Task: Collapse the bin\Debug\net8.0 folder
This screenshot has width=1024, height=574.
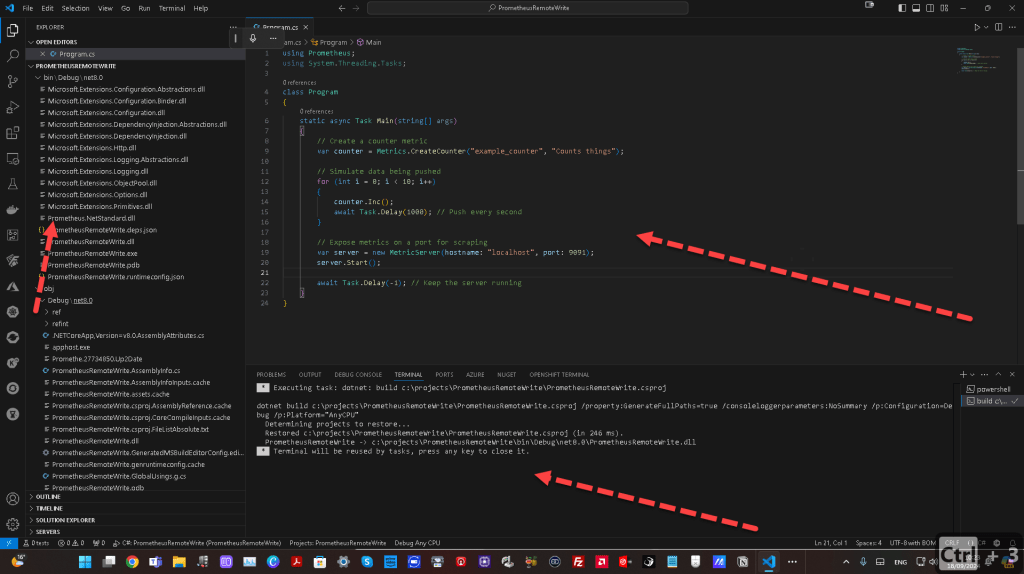Action: click(x=39, y=78)
